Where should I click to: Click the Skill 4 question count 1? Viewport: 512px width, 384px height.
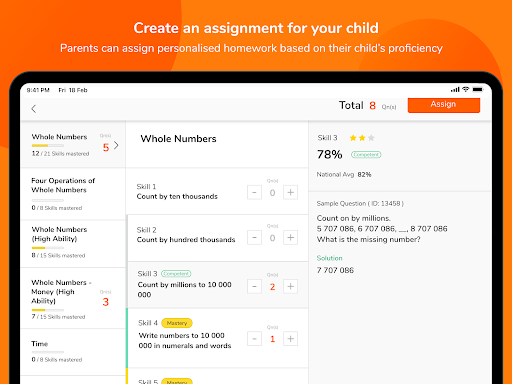click(272, 339)
